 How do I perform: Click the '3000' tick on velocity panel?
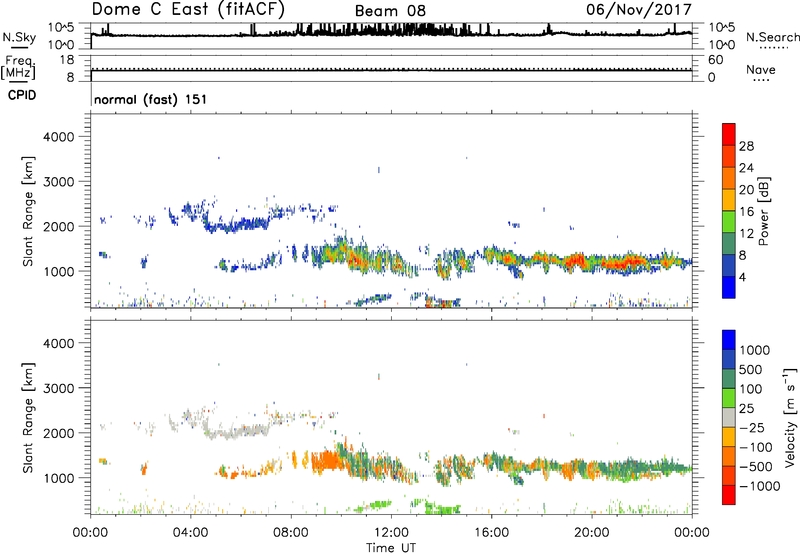coord(58,388)
